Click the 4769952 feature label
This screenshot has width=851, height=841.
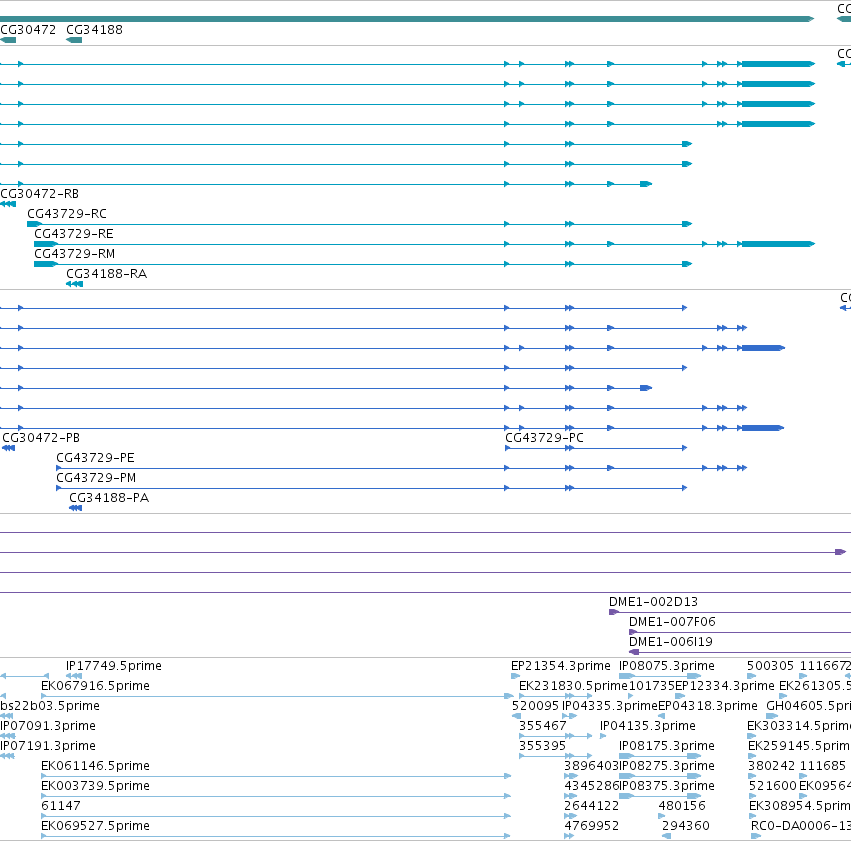point(592,826)
